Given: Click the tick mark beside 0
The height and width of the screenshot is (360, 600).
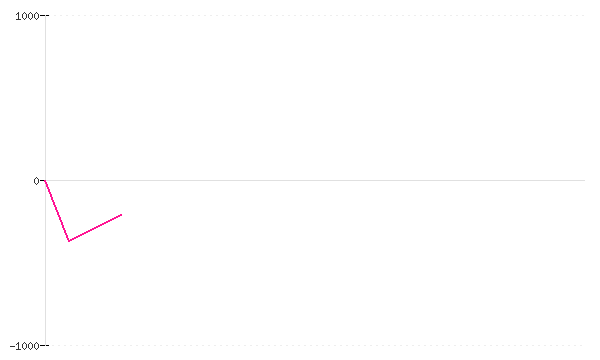Looking at the screenshot, I should coord(42,180).
